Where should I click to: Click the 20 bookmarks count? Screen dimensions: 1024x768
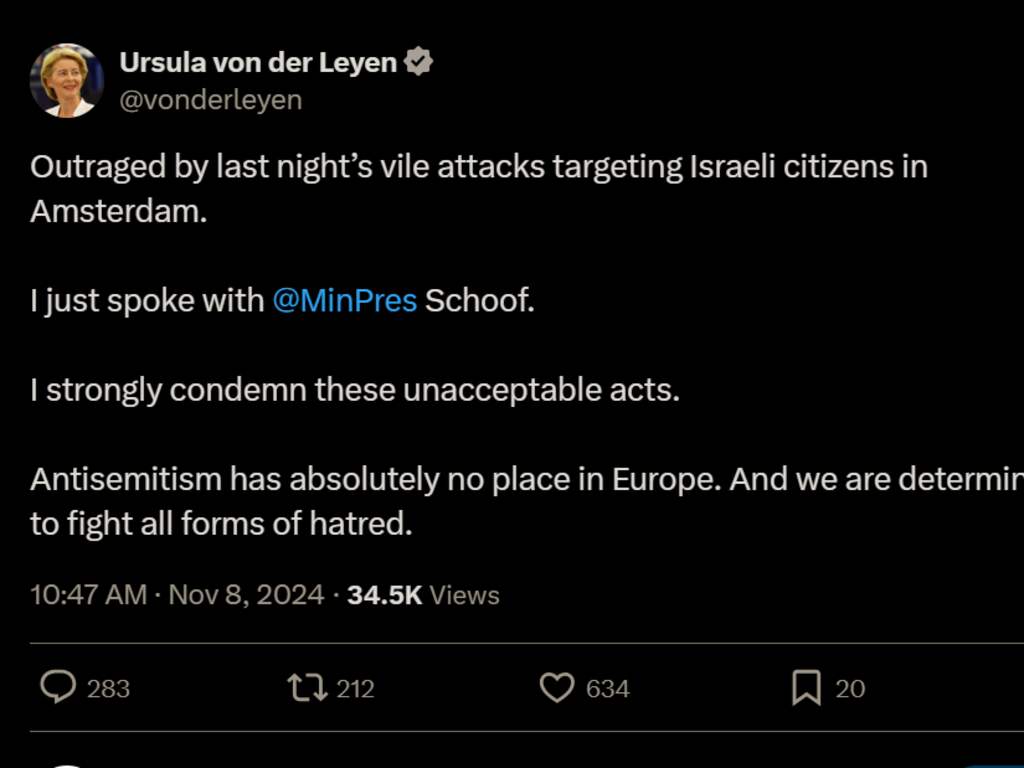pyautogui.click(x=850, y=689)
